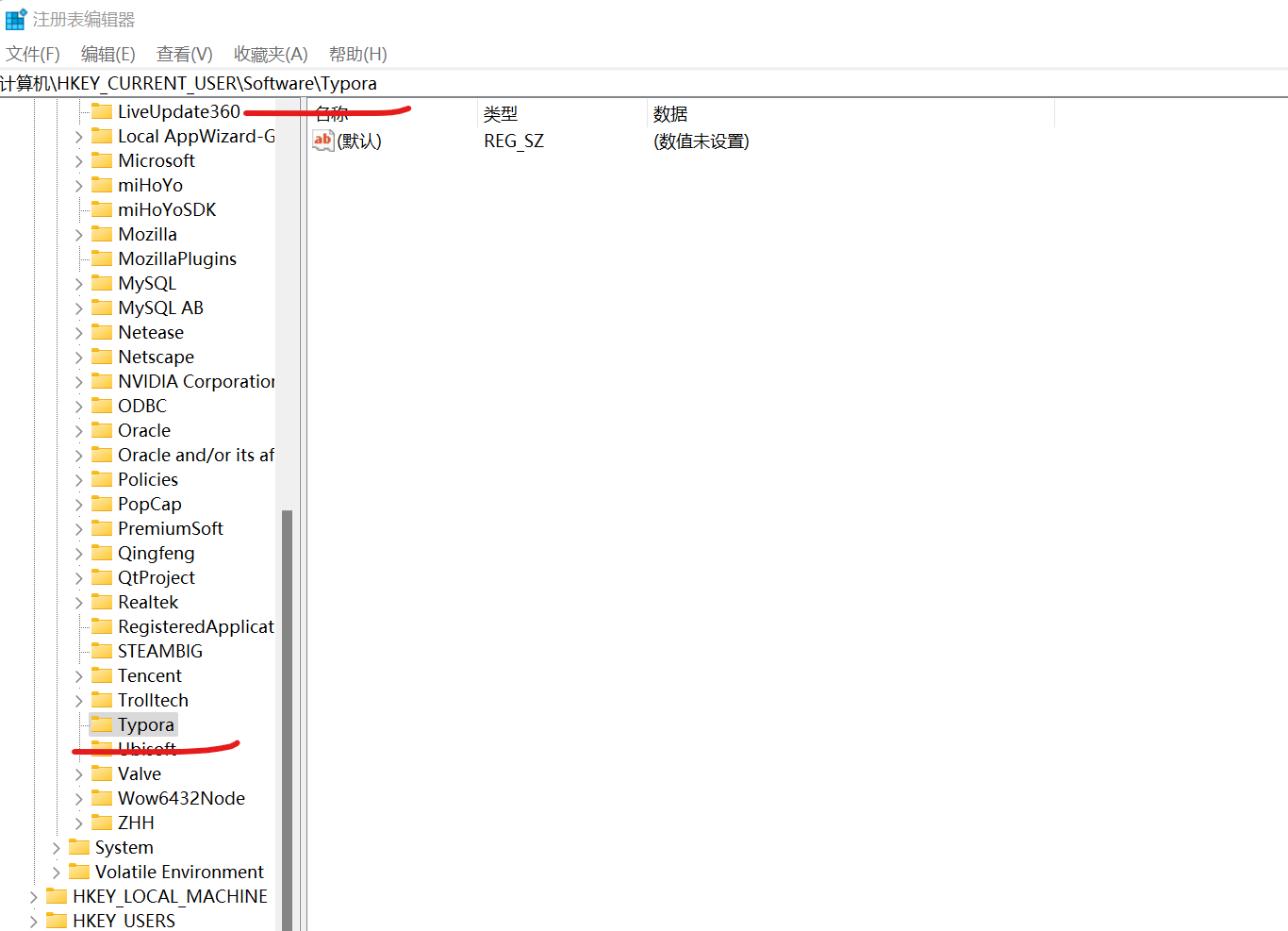Click the STEAMBIG folder icon
1288x931 pixels.
point(102,651)
